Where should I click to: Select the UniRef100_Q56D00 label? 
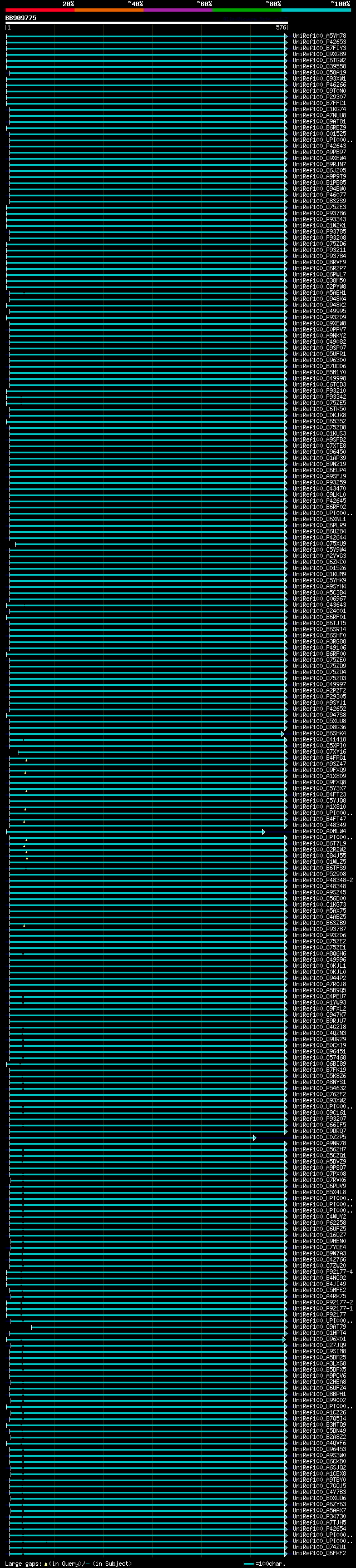[319, 898]
